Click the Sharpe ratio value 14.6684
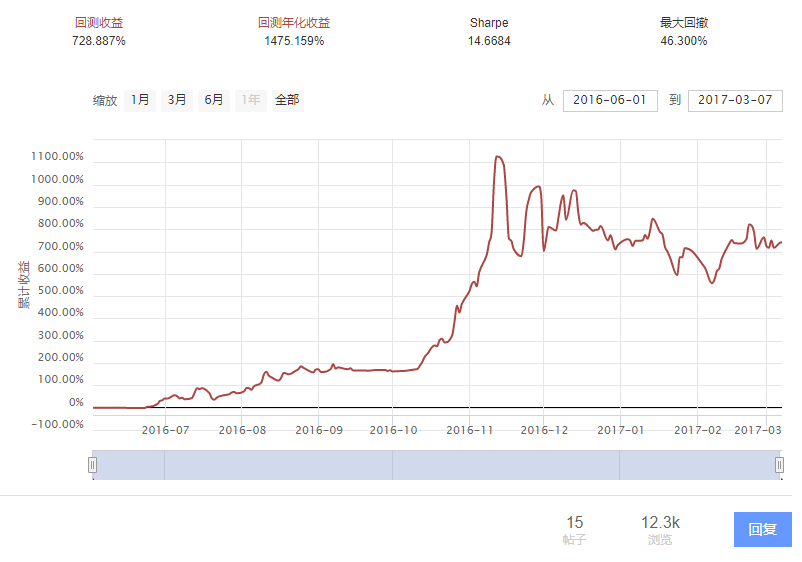The image size is (802, 562). 489,41
